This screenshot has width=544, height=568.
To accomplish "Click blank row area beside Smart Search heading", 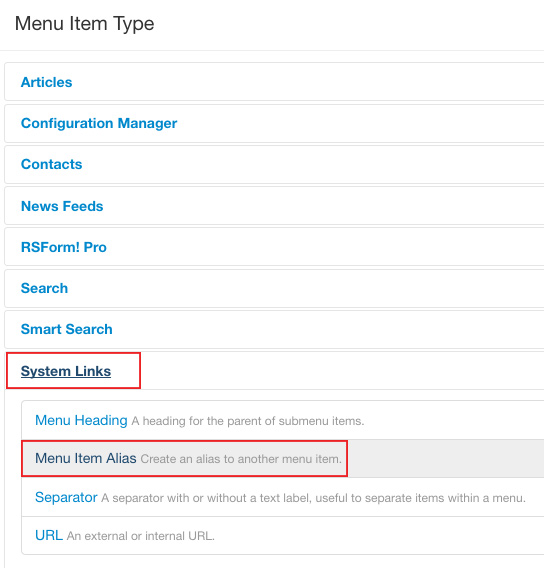I will (328, 329).
